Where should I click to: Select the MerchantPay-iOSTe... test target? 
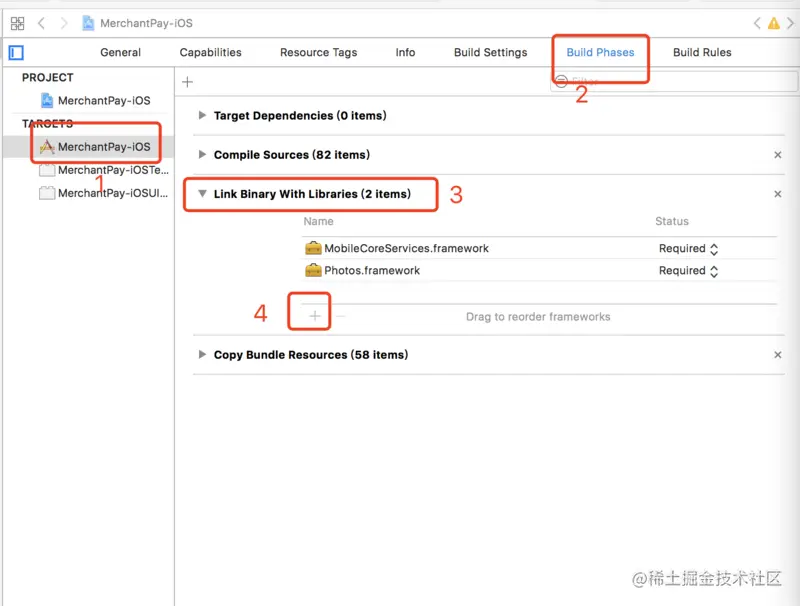104,170
